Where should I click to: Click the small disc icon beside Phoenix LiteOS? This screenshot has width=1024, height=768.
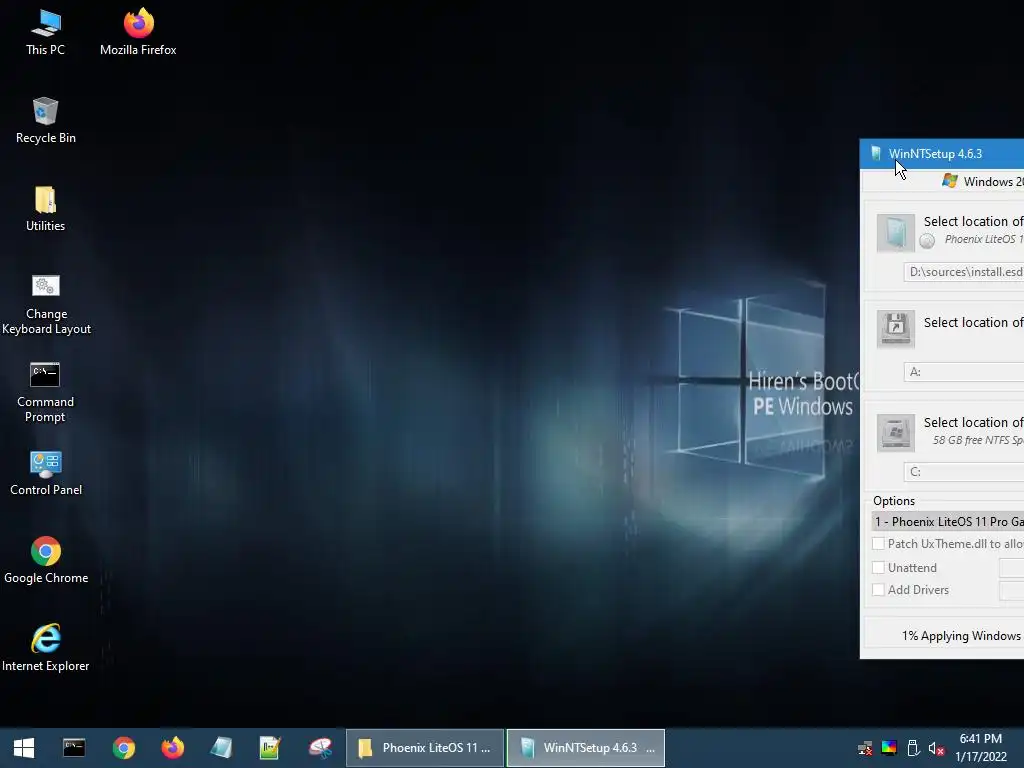[927, 241]
